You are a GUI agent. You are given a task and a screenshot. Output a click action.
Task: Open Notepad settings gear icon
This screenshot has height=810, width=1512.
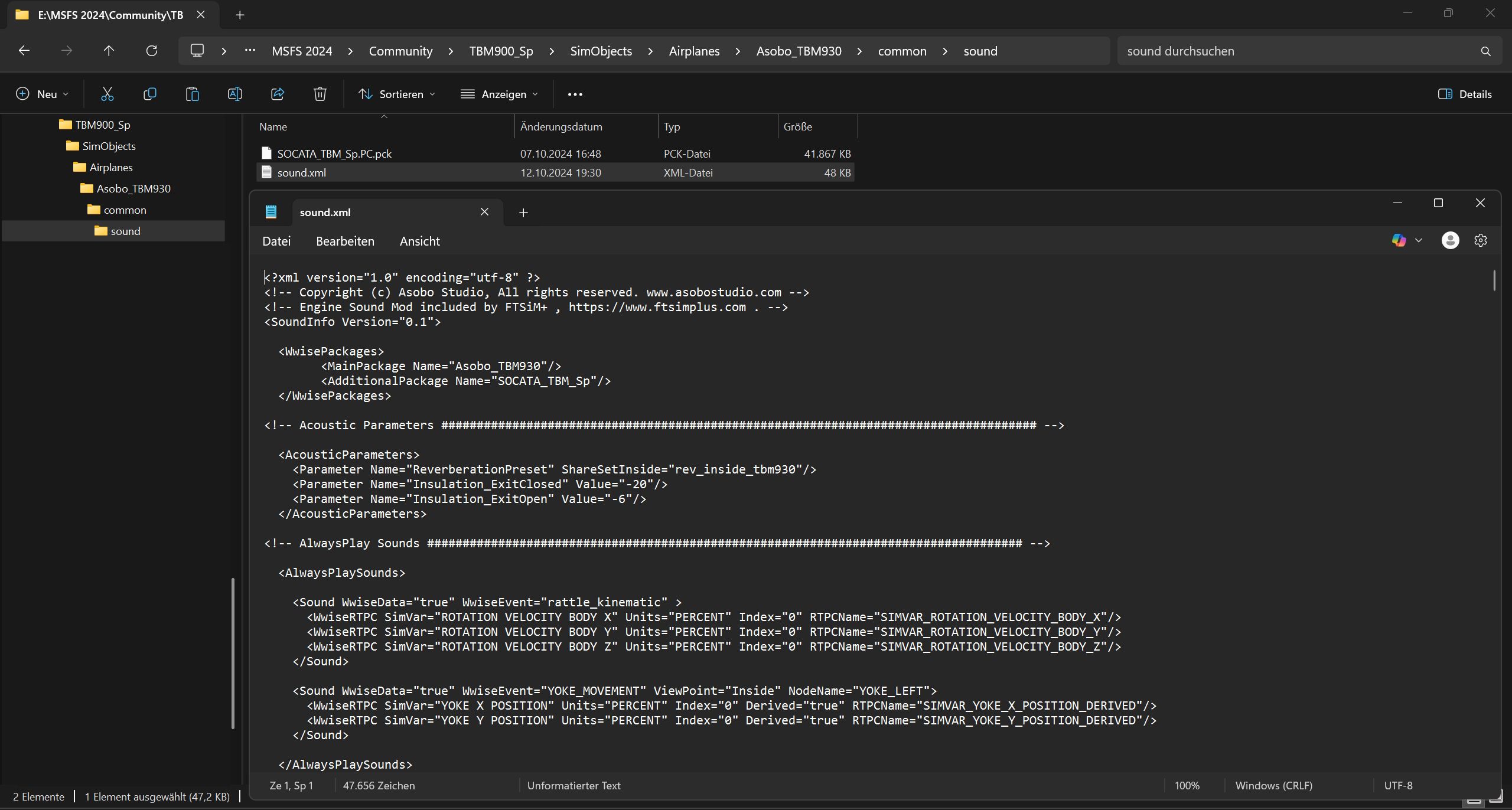point(1480,240)
